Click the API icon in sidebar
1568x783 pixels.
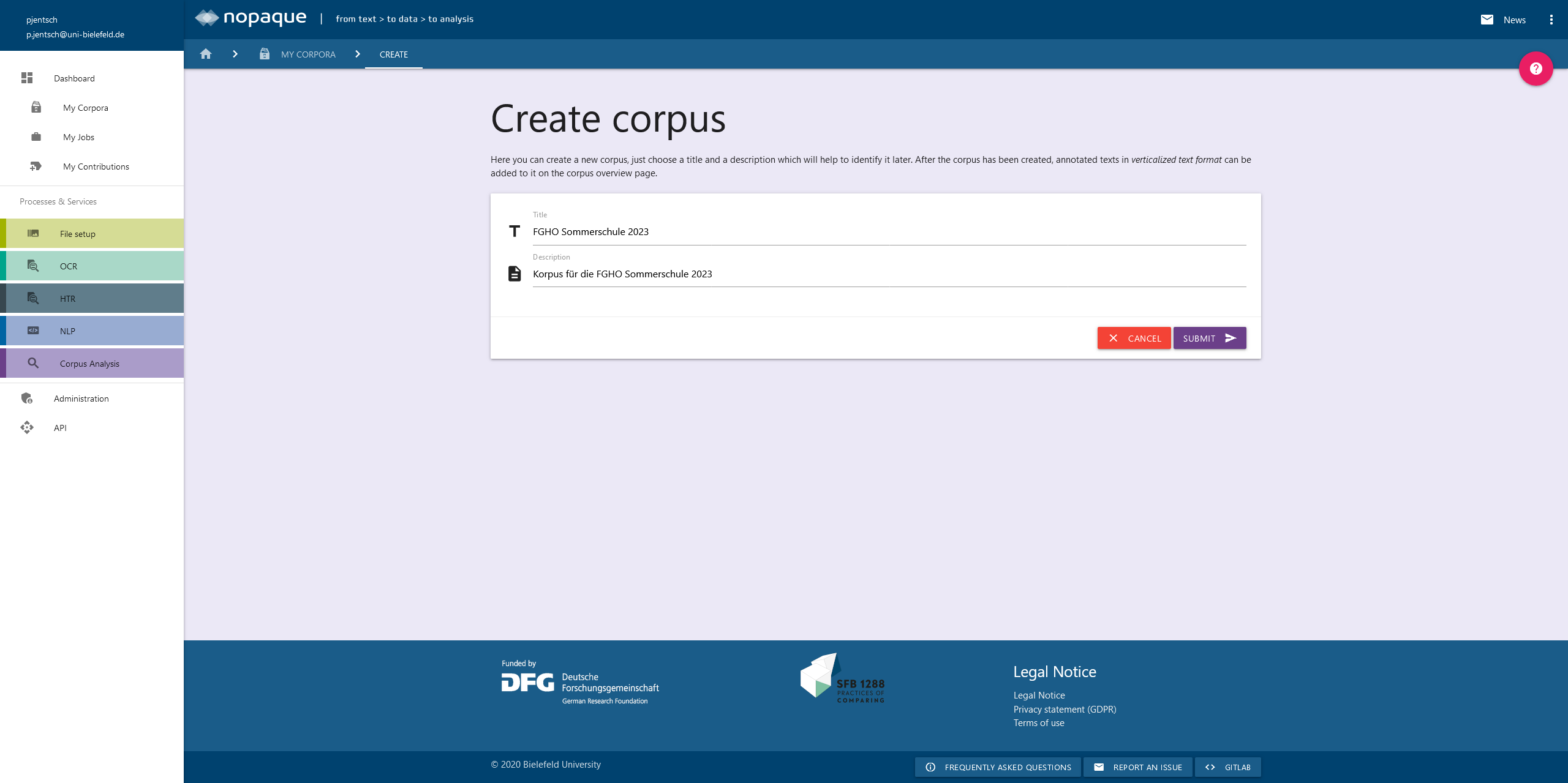27,427
